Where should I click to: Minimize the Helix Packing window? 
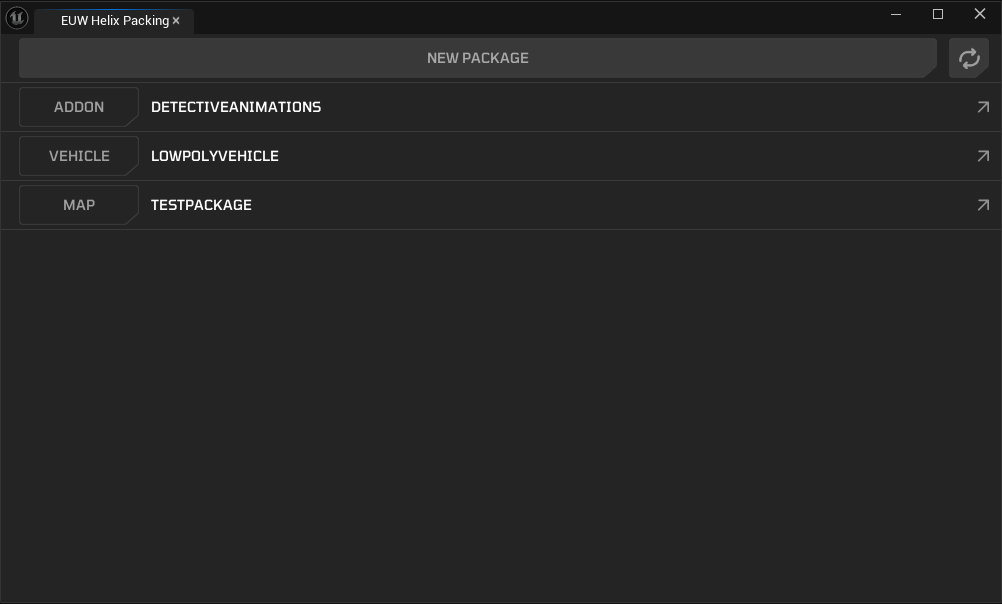[x=896, y=14]
